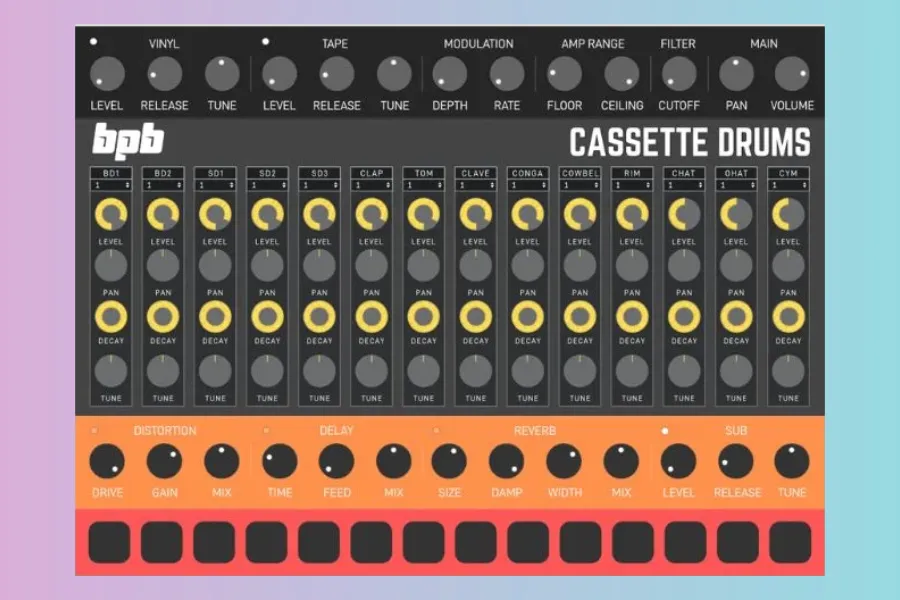Viewport: 900px width, 600px height.
Task: Click the Vinyl Level knob
Action: 107,73
